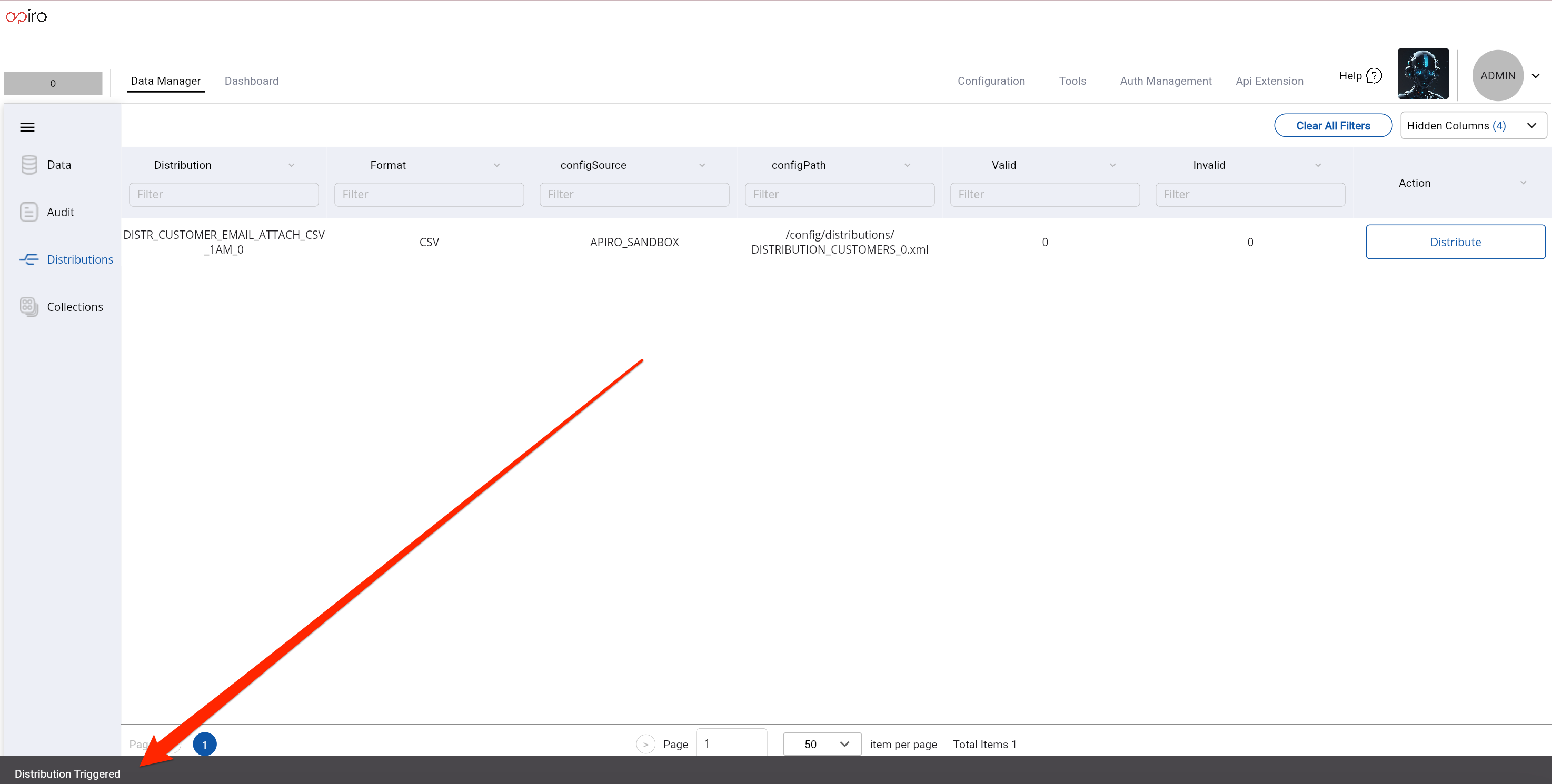Expand the Format column options
Image resolution: width=1552 pixels, height=784 pixels.
pos(496,164)
